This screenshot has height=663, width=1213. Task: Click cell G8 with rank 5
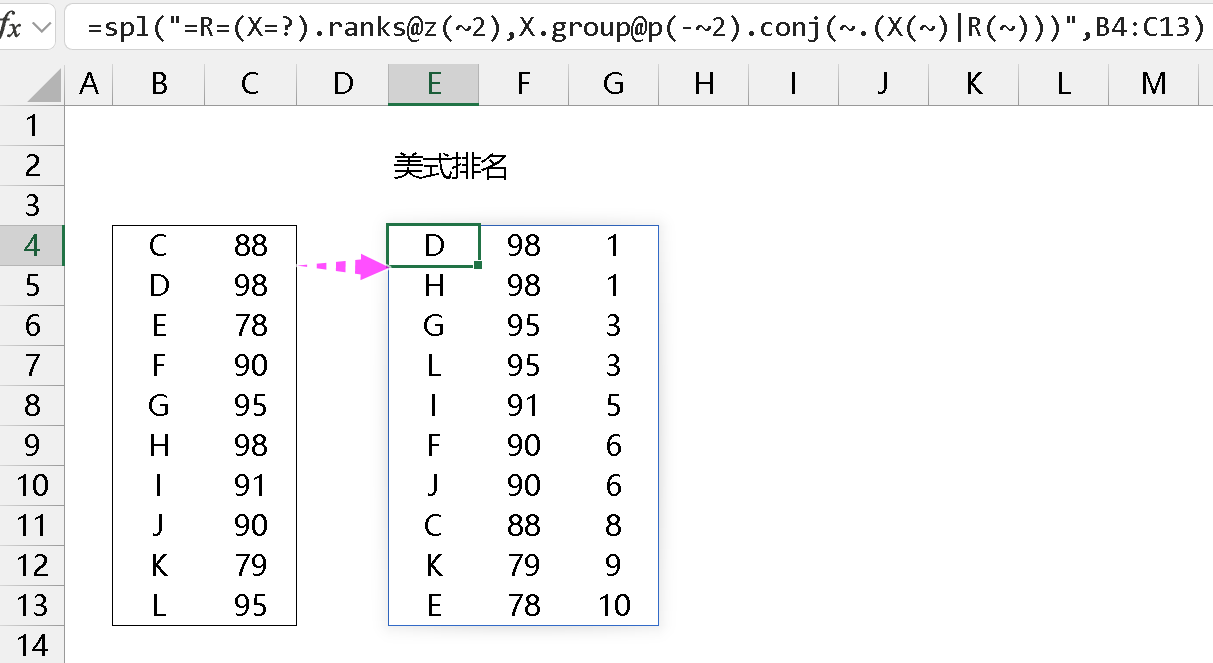coord(613,406)
